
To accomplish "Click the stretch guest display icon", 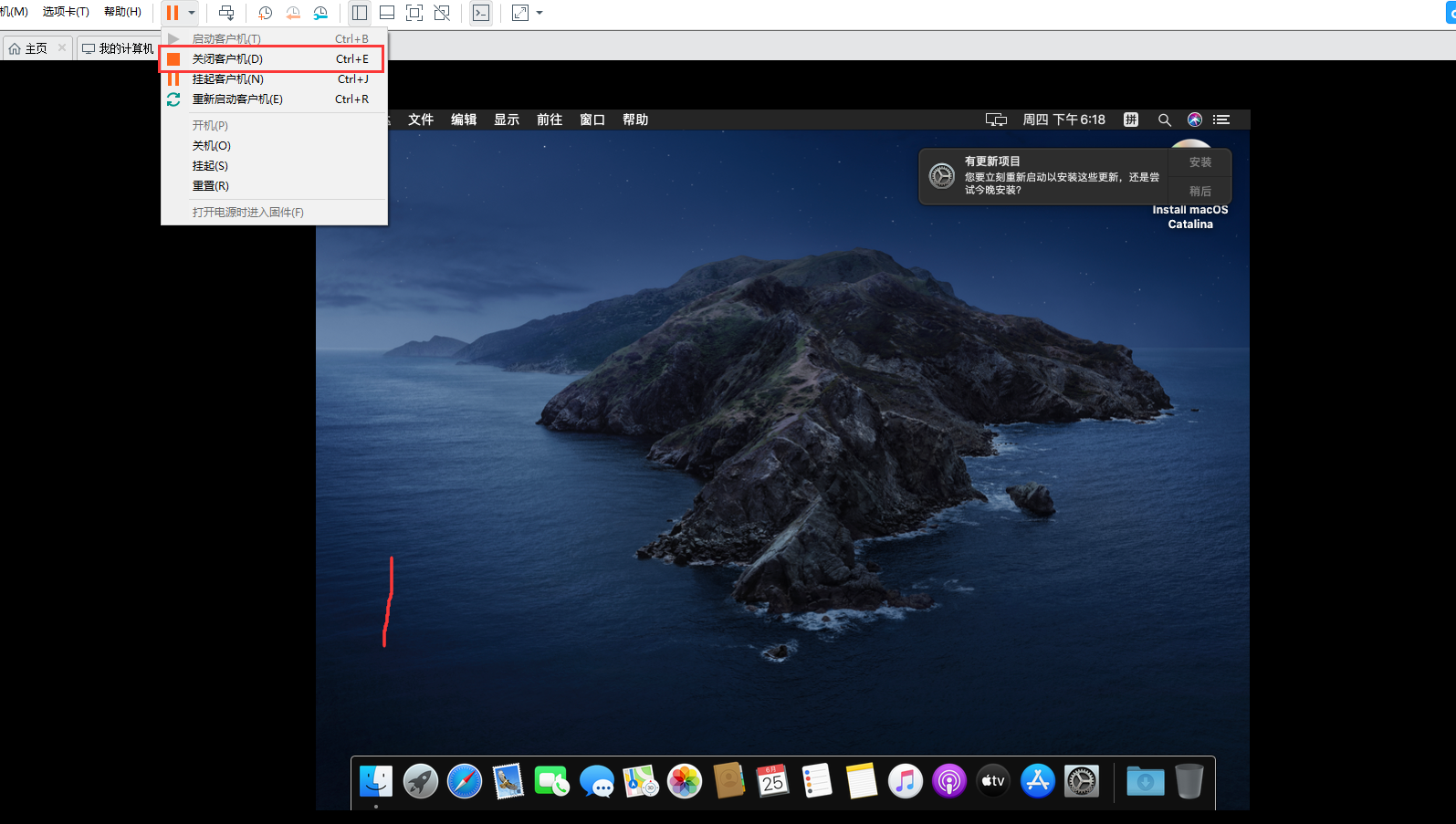I will [520, 13].
